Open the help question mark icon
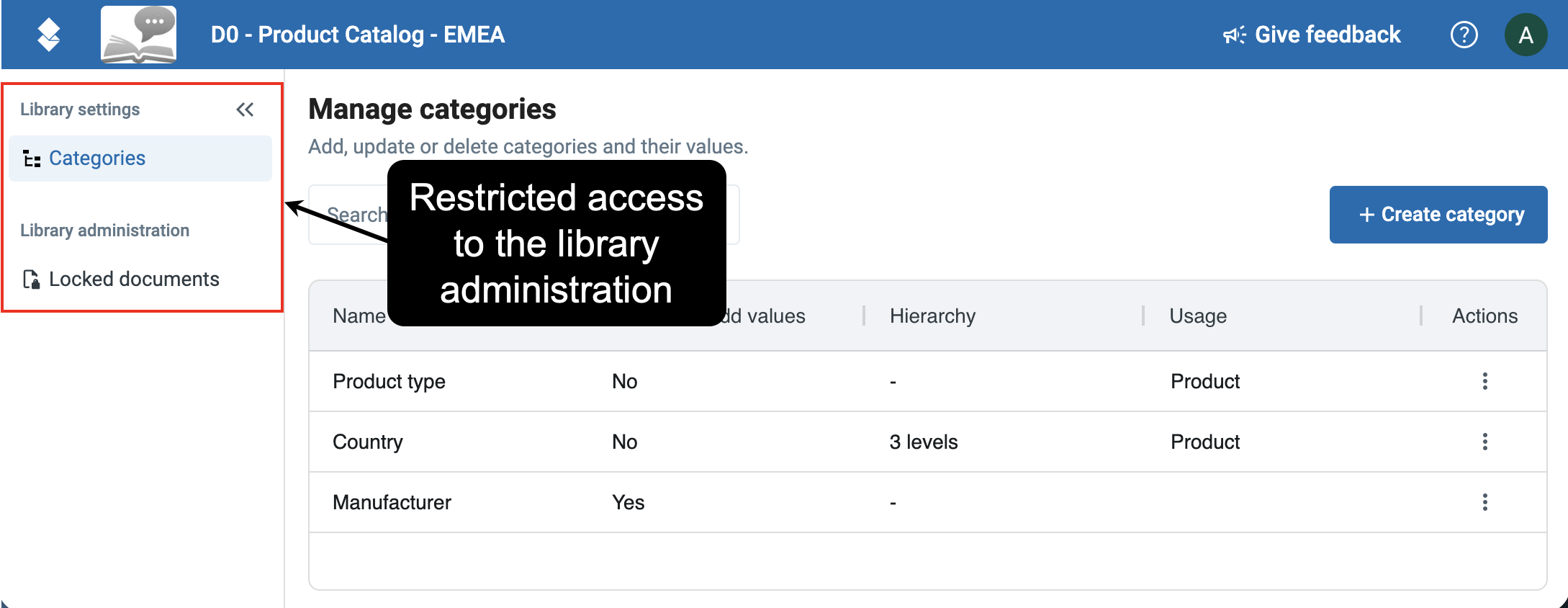 (x=1464, y=35)
